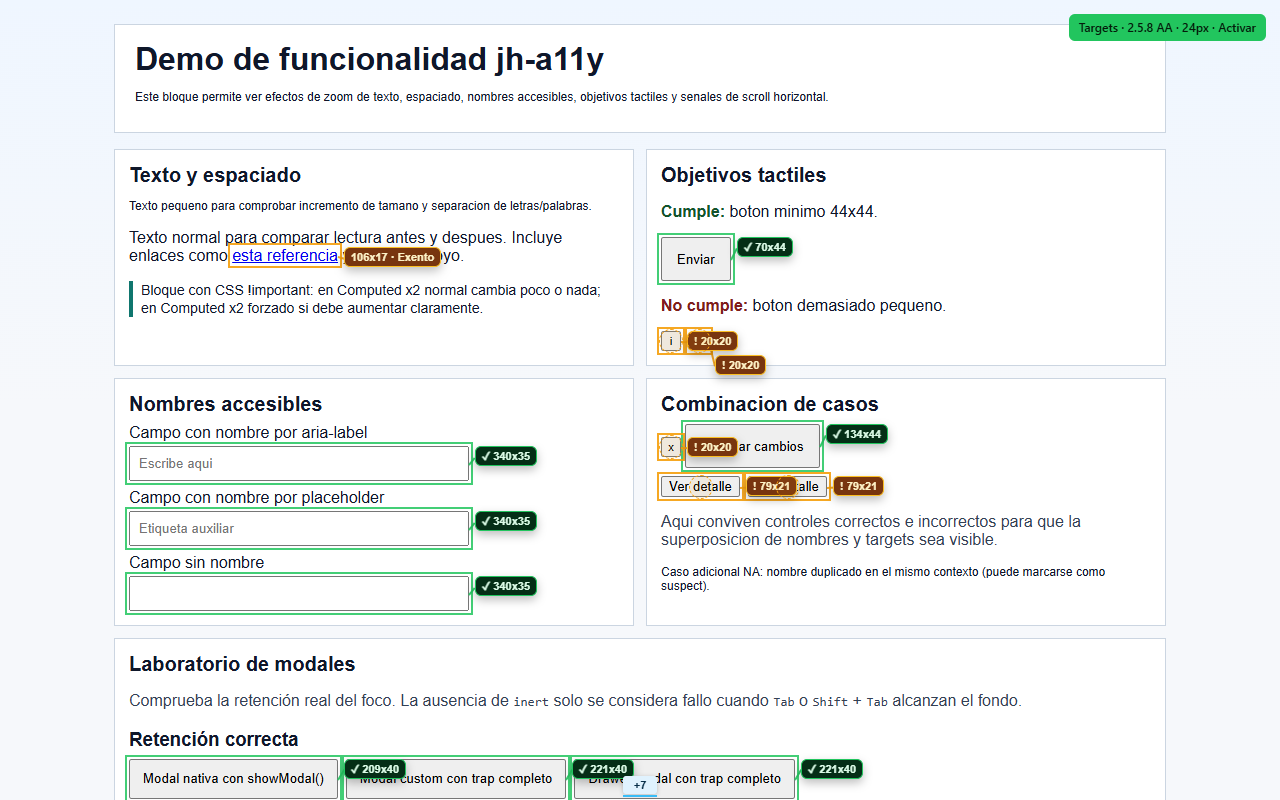The width and height of the screenshot is (1280, 800).
Task: Click the 'Caso adicional NA' note text
Action: click(883, 579)
